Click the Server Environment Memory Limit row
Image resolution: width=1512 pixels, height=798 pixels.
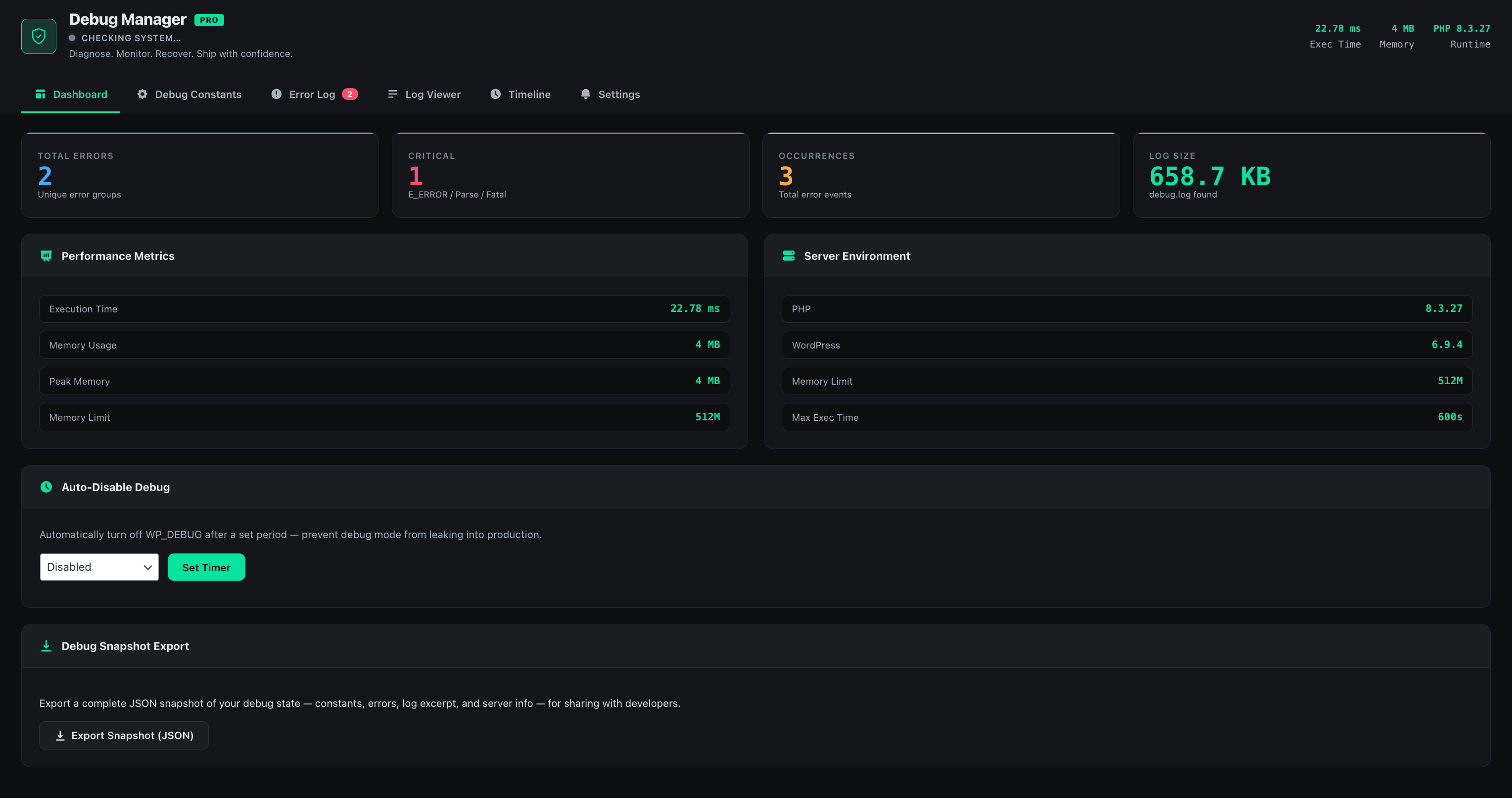(x=1127, y=381)
